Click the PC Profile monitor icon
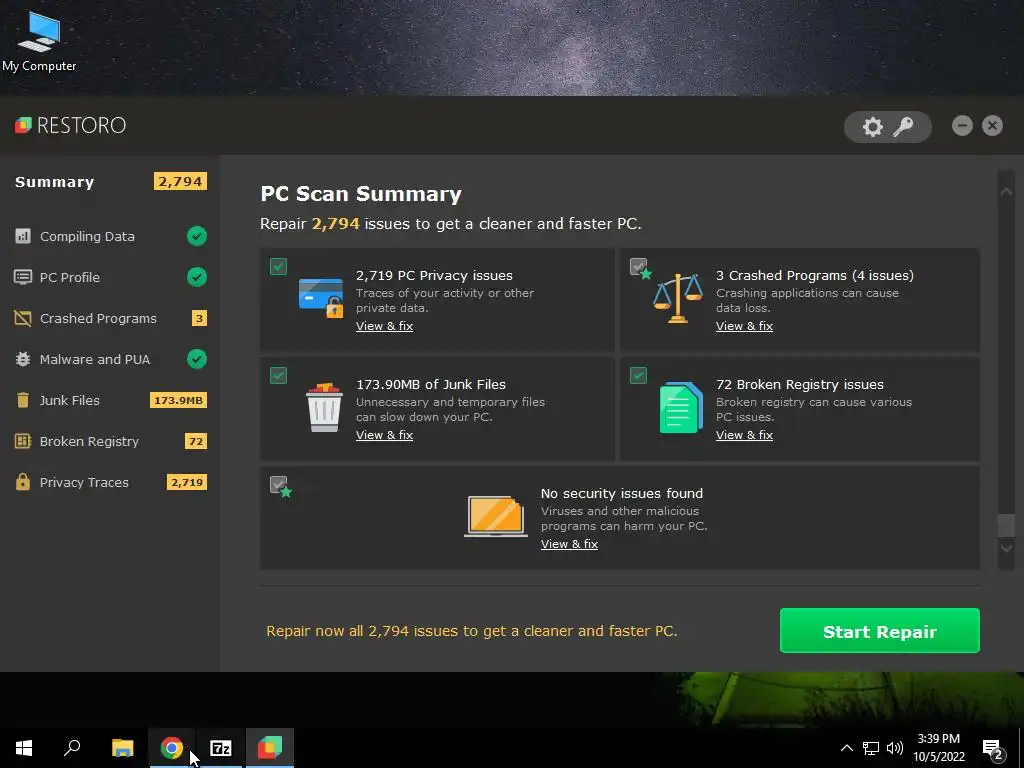Viewport: 1024px width, 768px height. pos(23,277)
